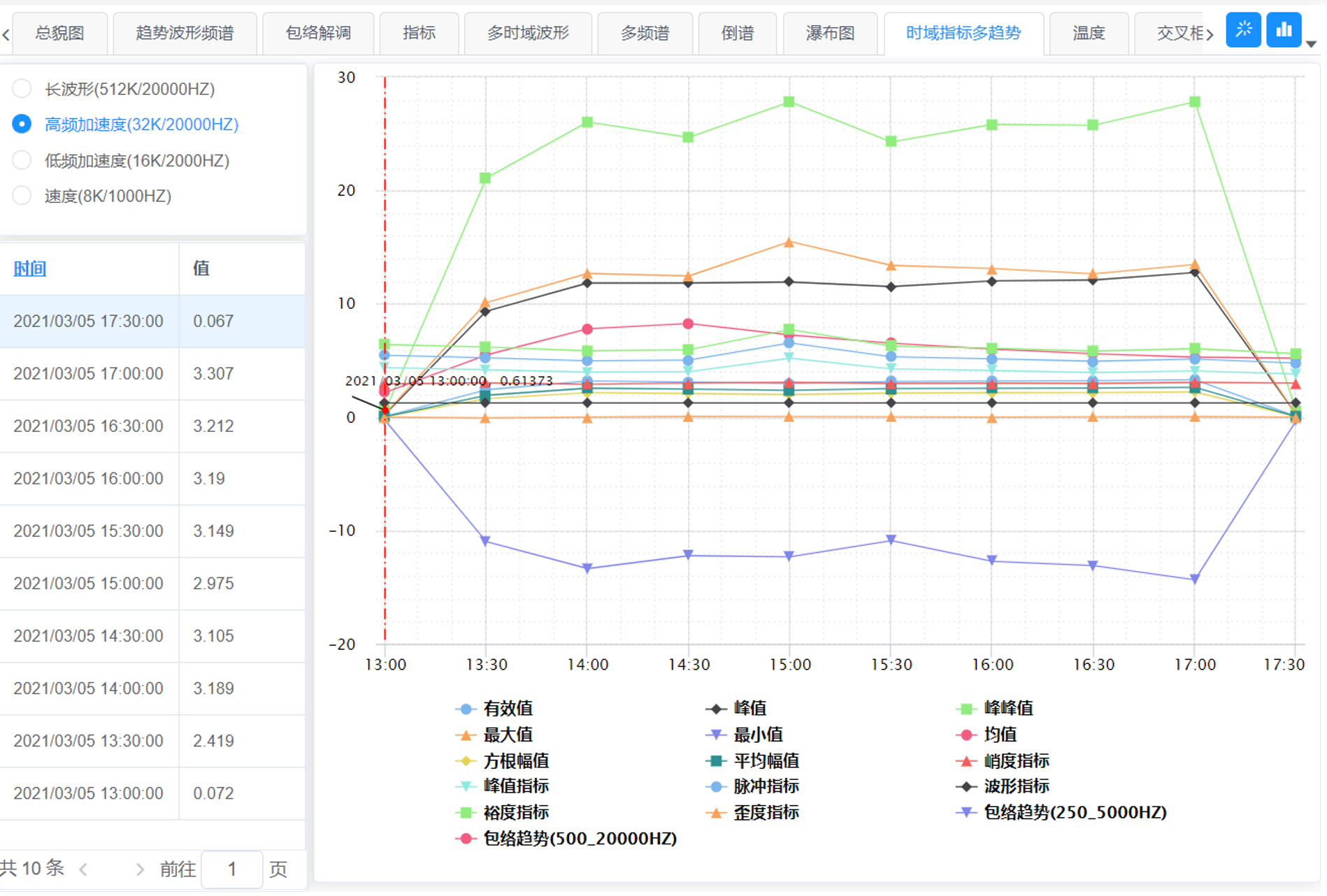Switch to the 瀑布图 tab

click(830, 33)
